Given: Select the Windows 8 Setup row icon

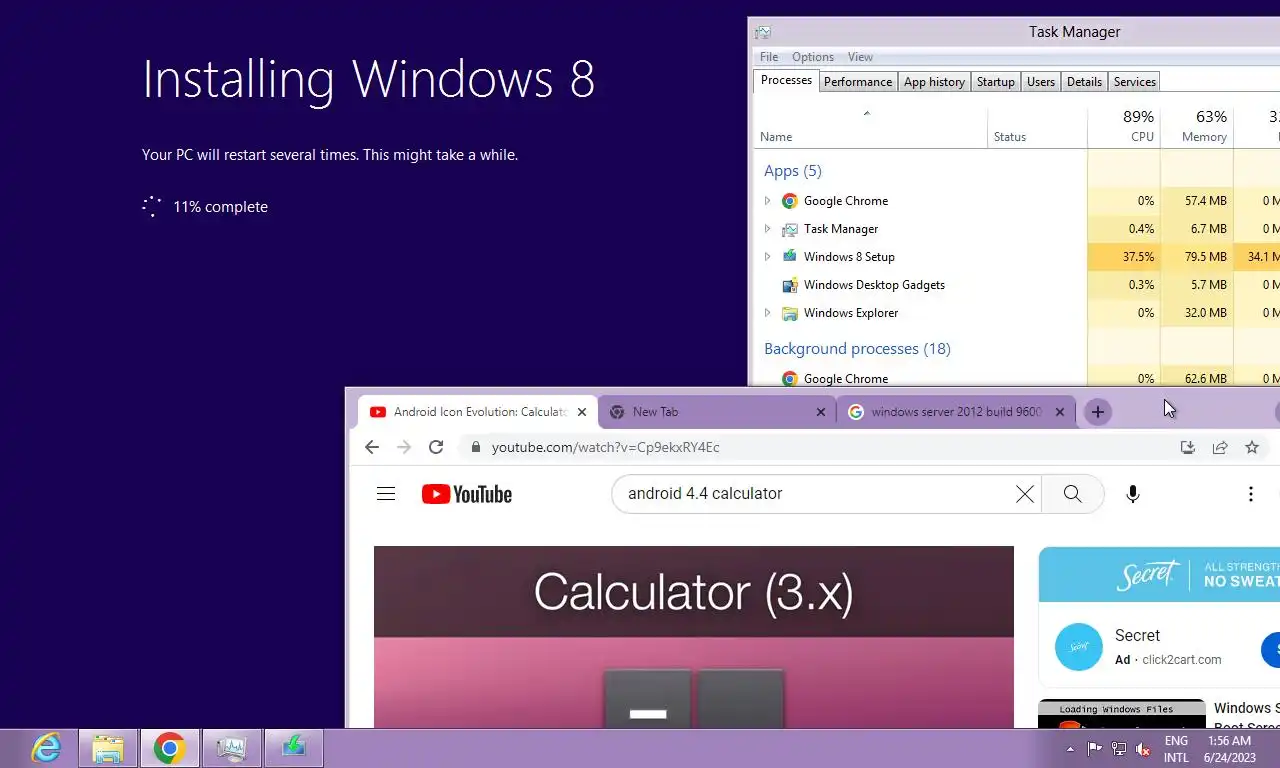Looking at the screenshot, I should (789, 257).
